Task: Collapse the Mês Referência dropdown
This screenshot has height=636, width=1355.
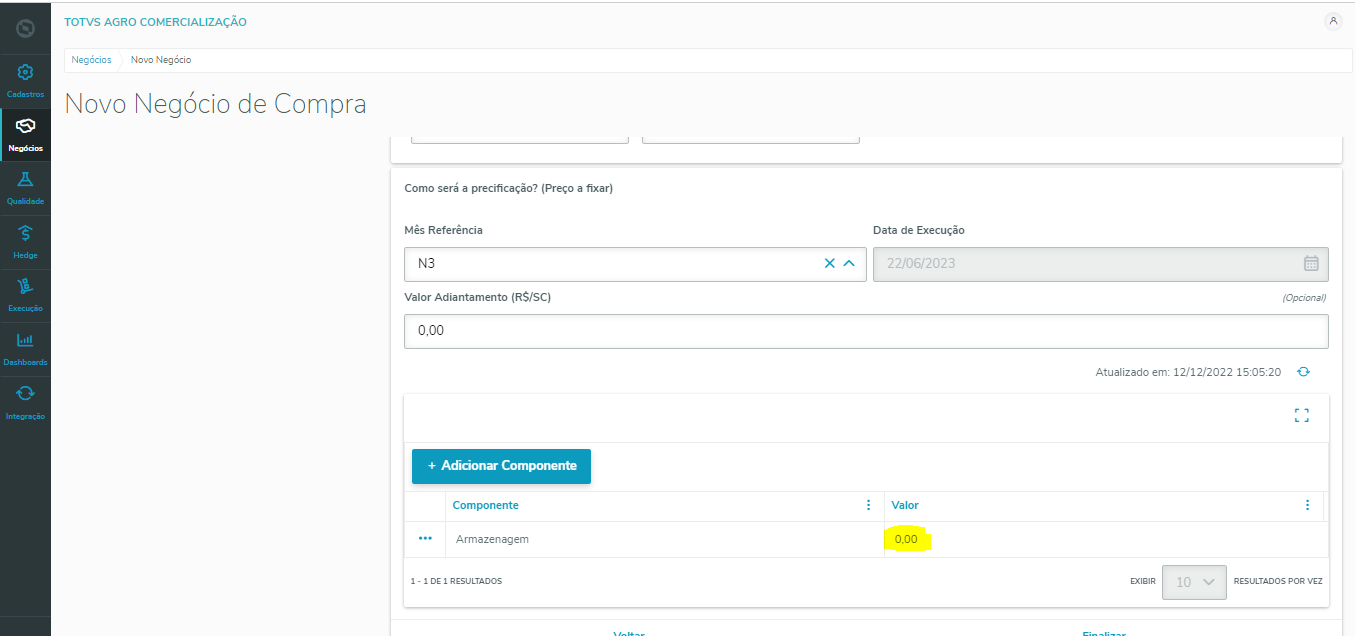Action: (849, 264)
